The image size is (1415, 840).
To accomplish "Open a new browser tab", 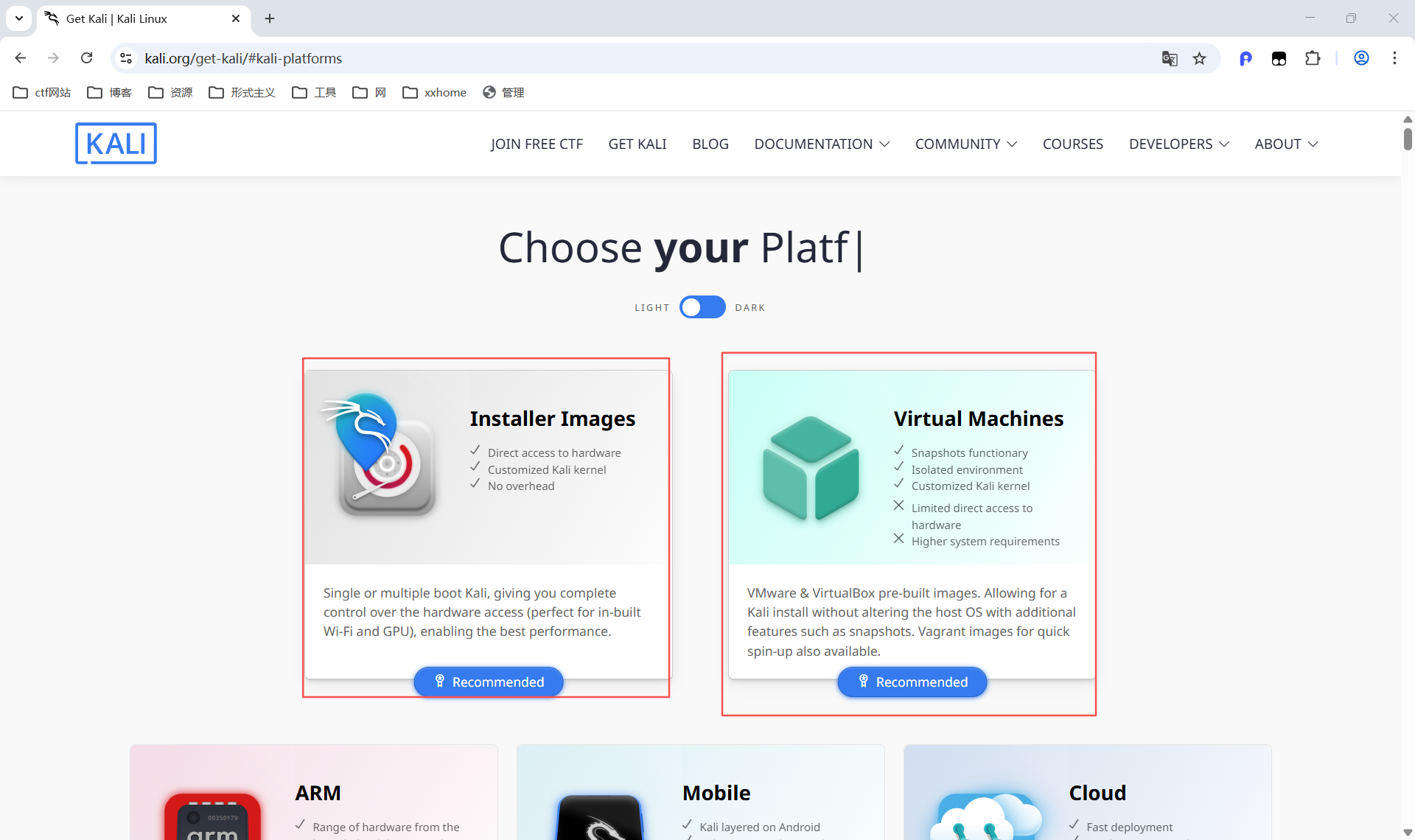I will (x=270, y=18).
